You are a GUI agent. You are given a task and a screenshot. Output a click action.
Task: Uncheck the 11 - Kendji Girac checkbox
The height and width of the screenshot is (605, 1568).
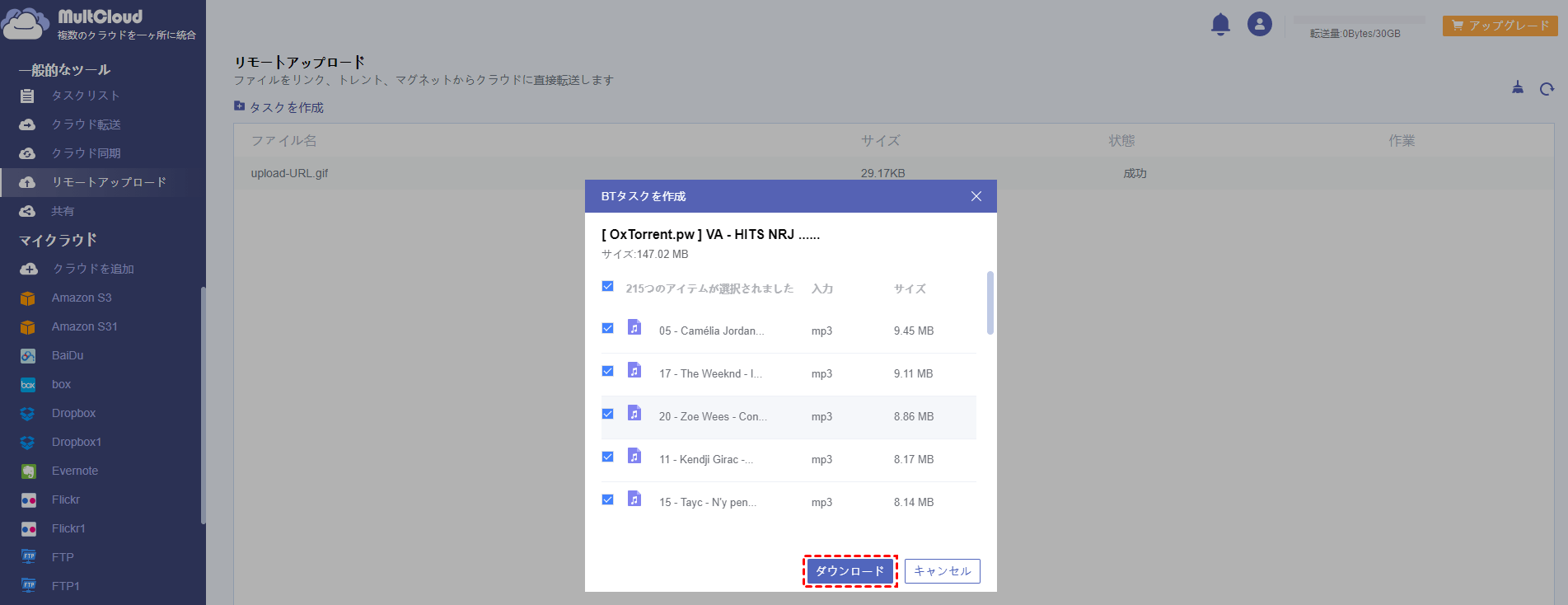607,457
